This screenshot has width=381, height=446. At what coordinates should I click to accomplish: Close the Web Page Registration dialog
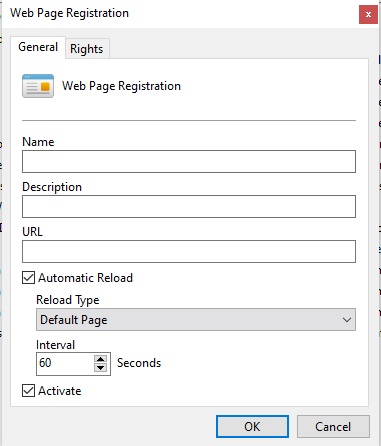368,14
